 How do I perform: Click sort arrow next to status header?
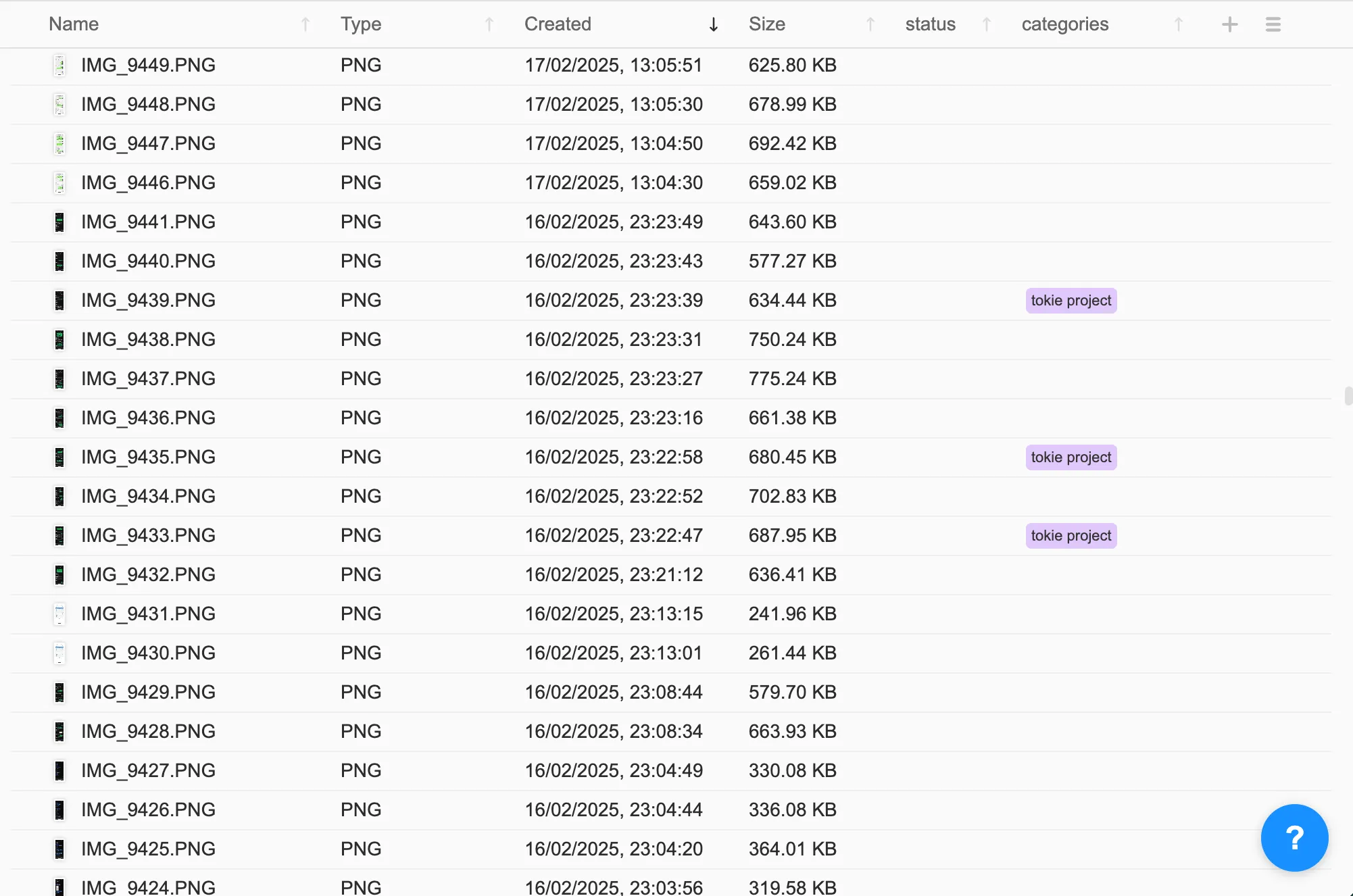tap(986, 25)
